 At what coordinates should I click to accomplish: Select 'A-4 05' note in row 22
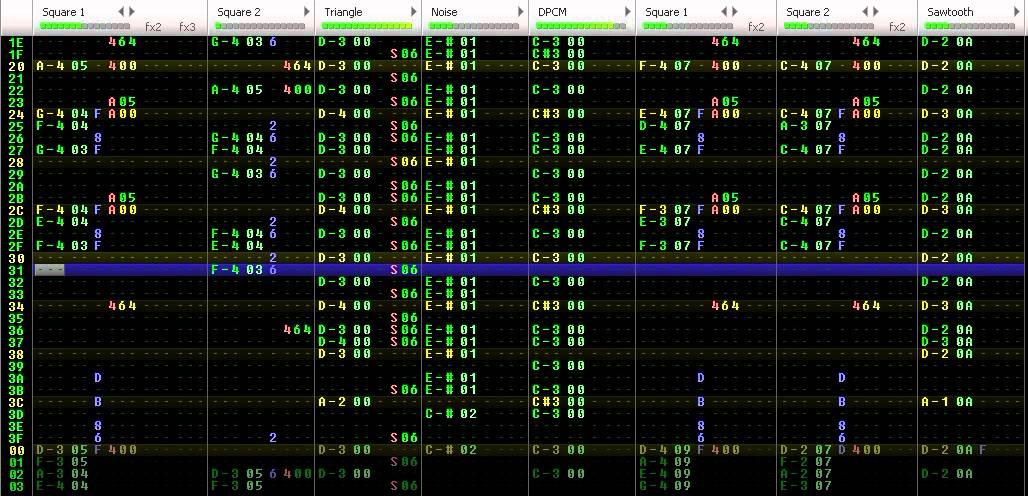(x=237, y=90)
